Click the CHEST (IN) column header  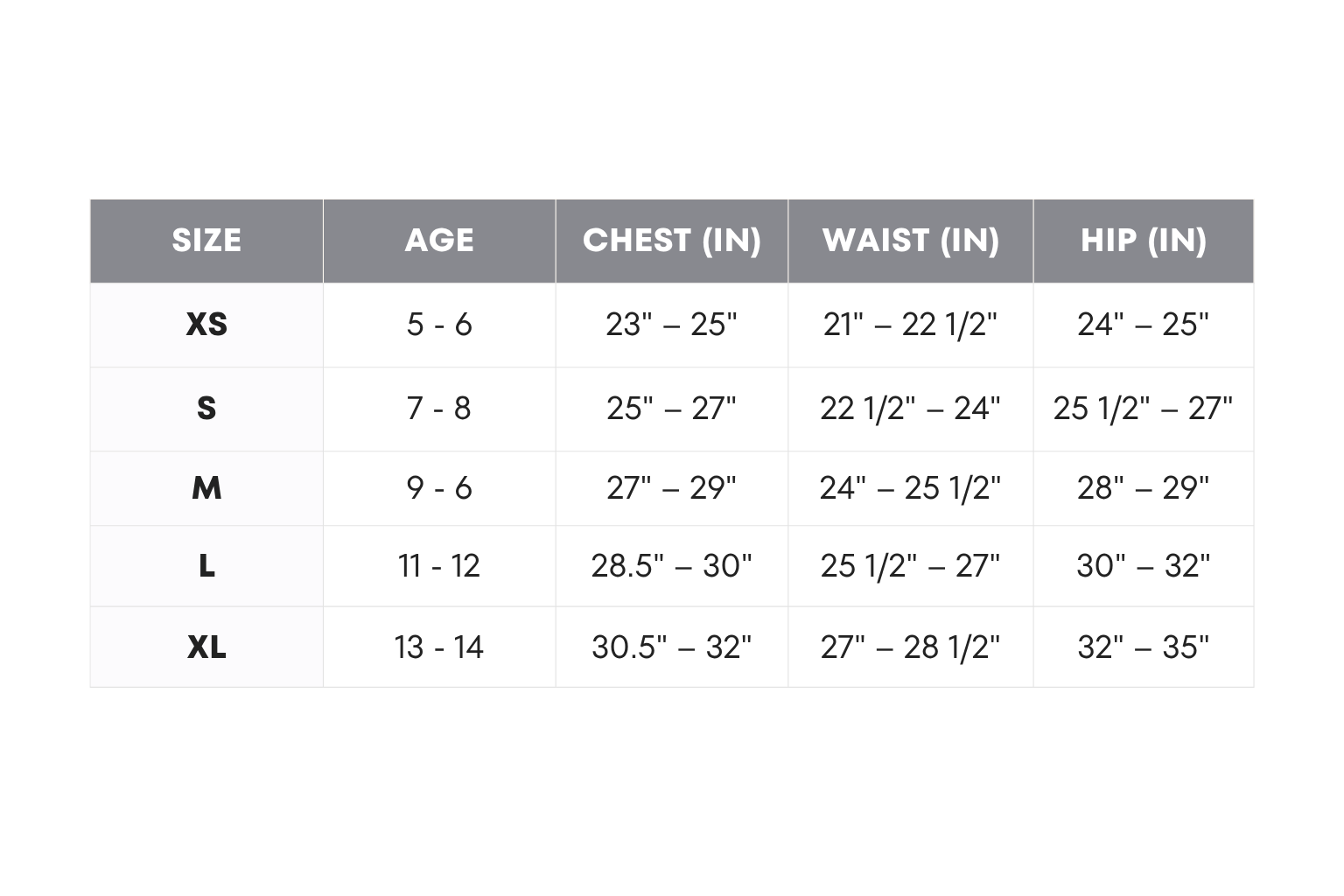click(x=672, y=241)
